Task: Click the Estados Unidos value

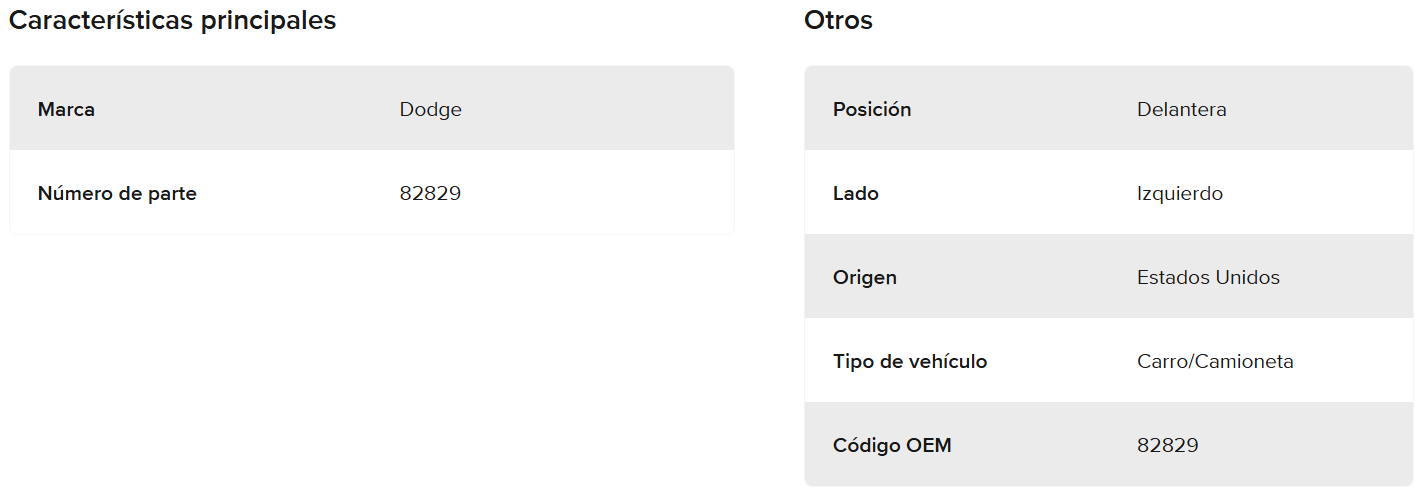Action: pos(1208,277)
